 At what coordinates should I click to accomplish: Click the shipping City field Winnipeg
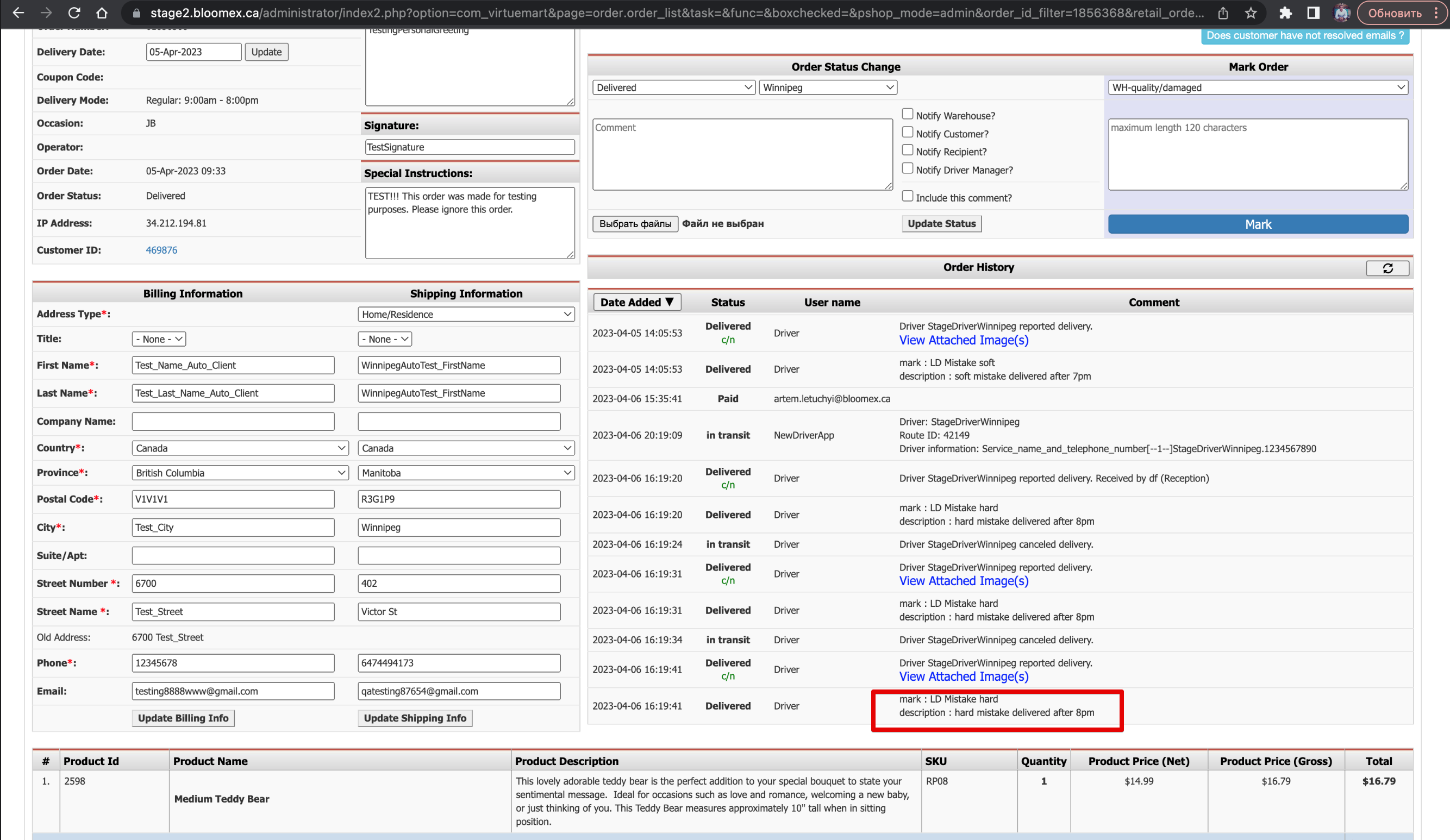point(459,528)
